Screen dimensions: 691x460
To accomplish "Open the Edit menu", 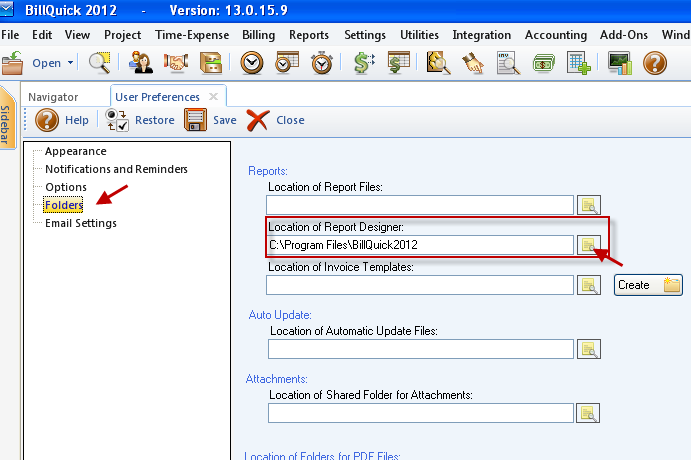I will coord(42,35).
